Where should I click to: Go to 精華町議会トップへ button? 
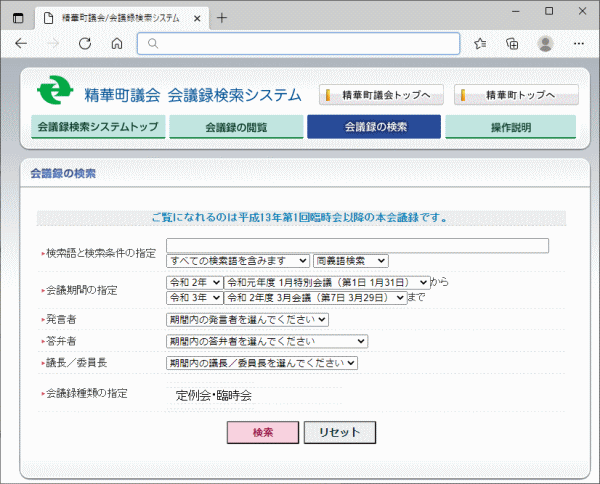[381, 95]
